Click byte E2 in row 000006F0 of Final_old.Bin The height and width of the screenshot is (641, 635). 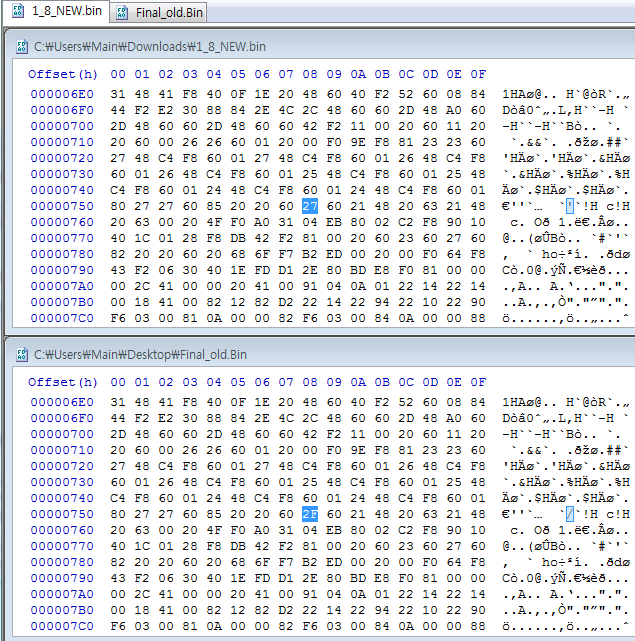click(166, 418)
